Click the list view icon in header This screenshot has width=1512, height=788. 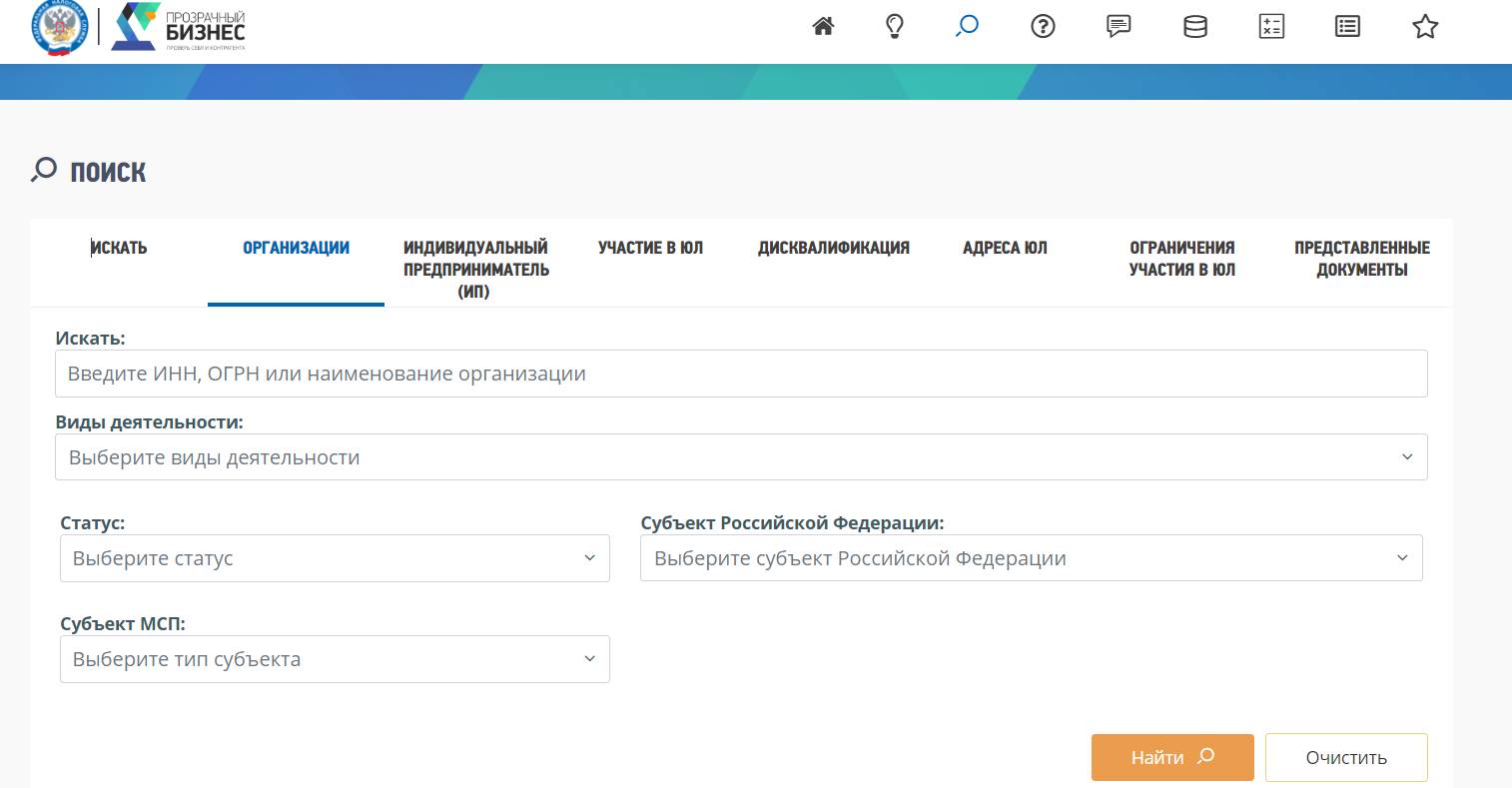click(x=1347, y=27)
